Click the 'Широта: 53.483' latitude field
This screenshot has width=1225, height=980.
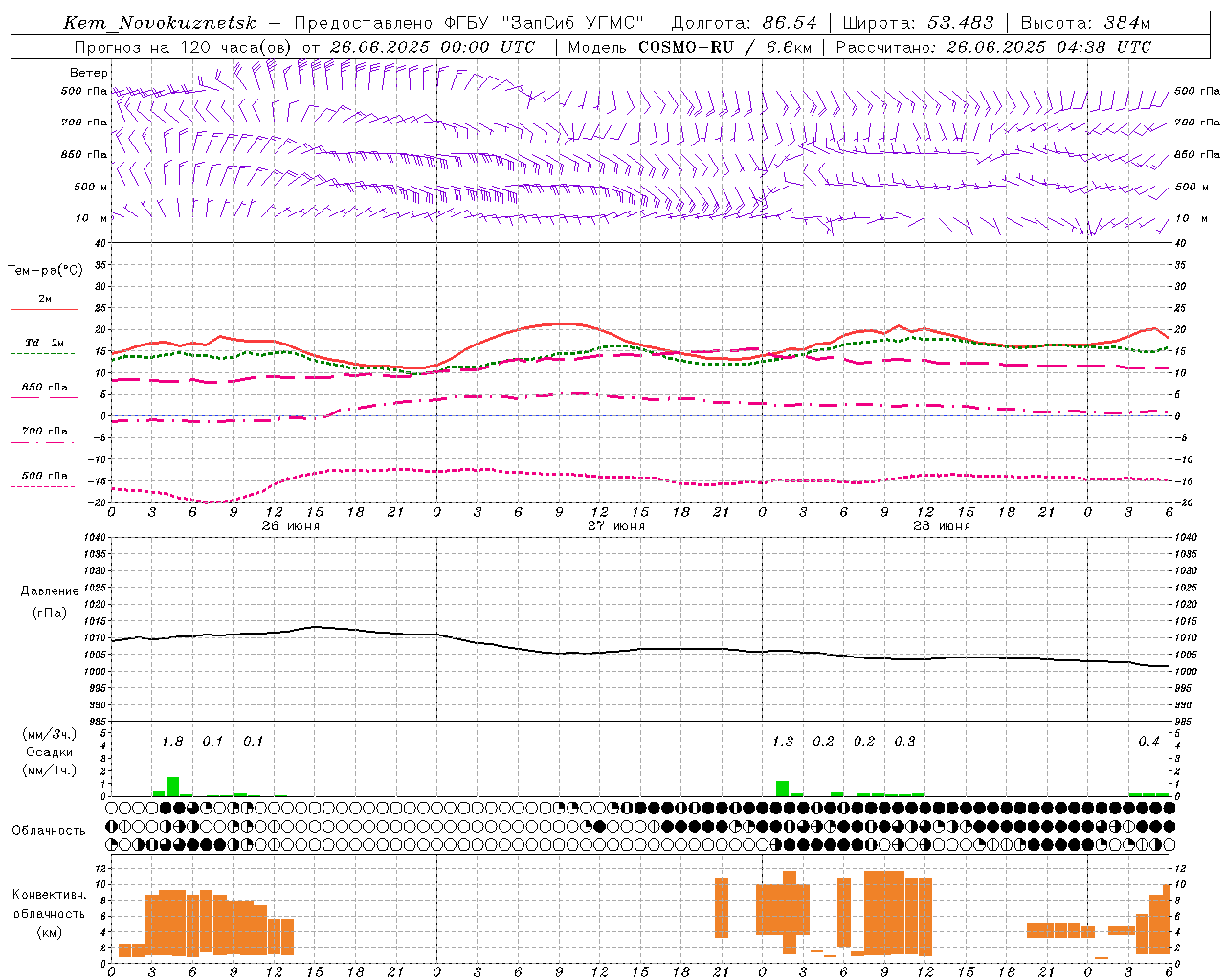tap(919, 23)
